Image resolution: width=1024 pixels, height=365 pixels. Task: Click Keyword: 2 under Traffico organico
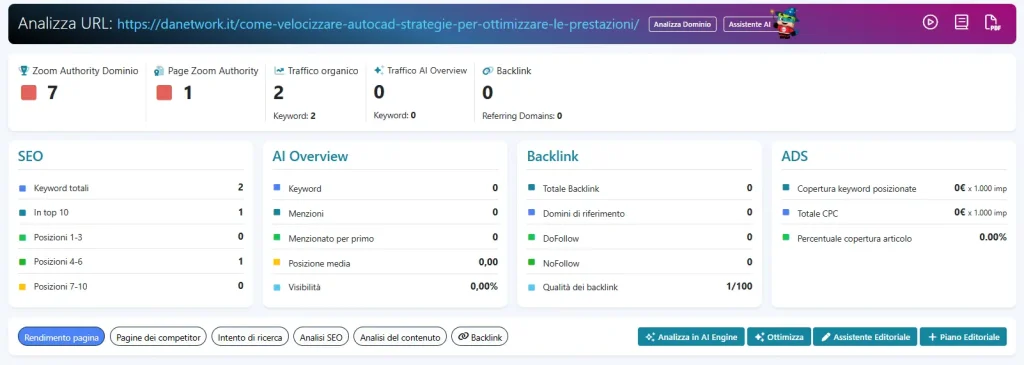click(x=295, y=116)
